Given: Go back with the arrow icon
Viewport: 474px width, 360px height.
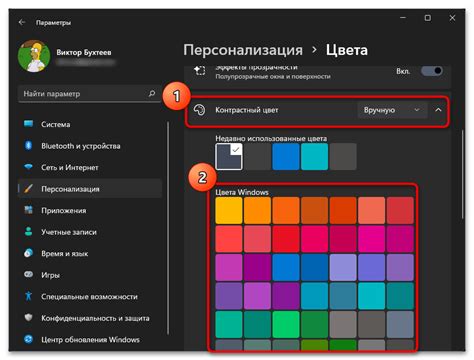Looking at the screenshot, I should [x=22, y=22].
